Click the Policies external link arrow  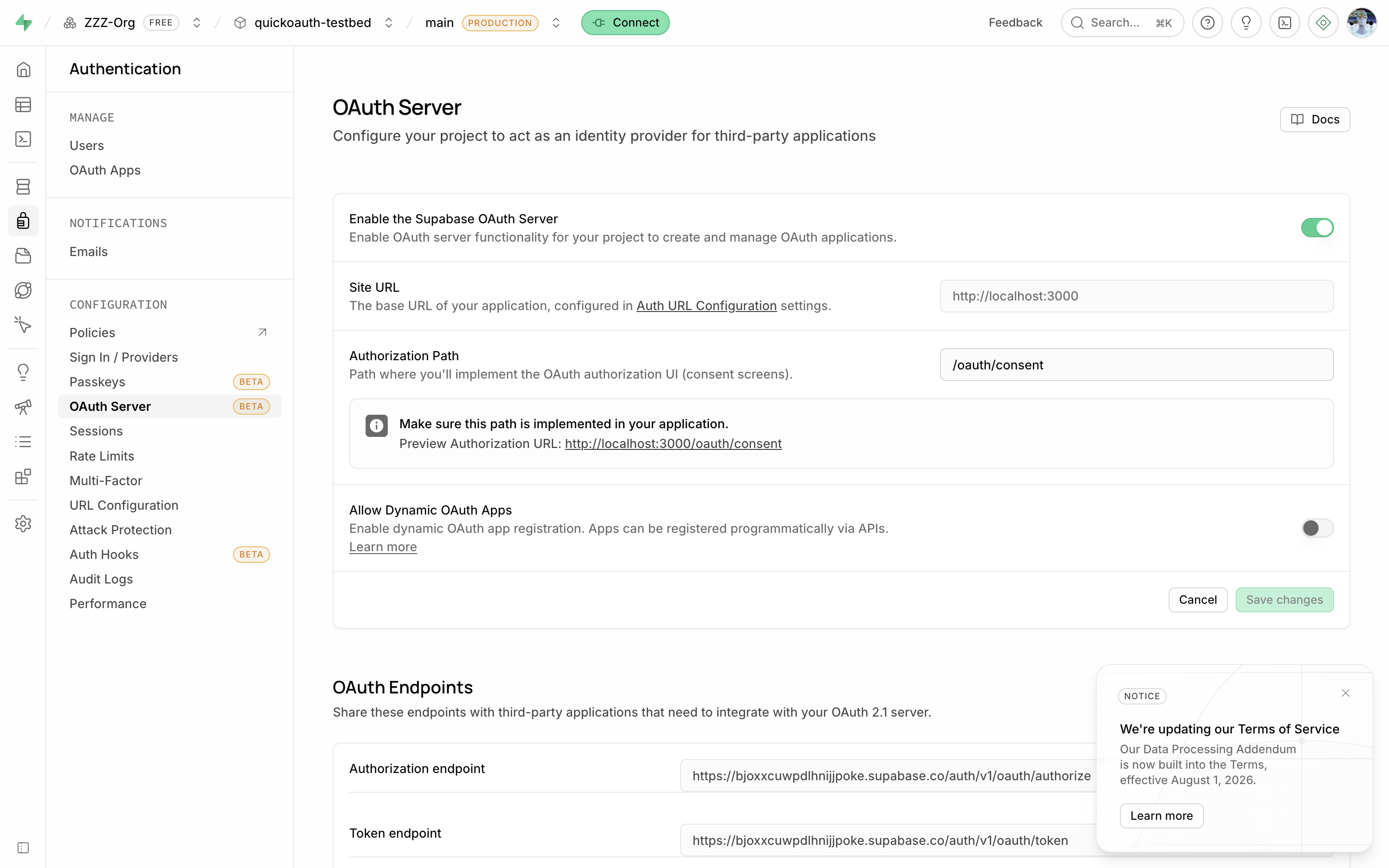pos(262,332)
